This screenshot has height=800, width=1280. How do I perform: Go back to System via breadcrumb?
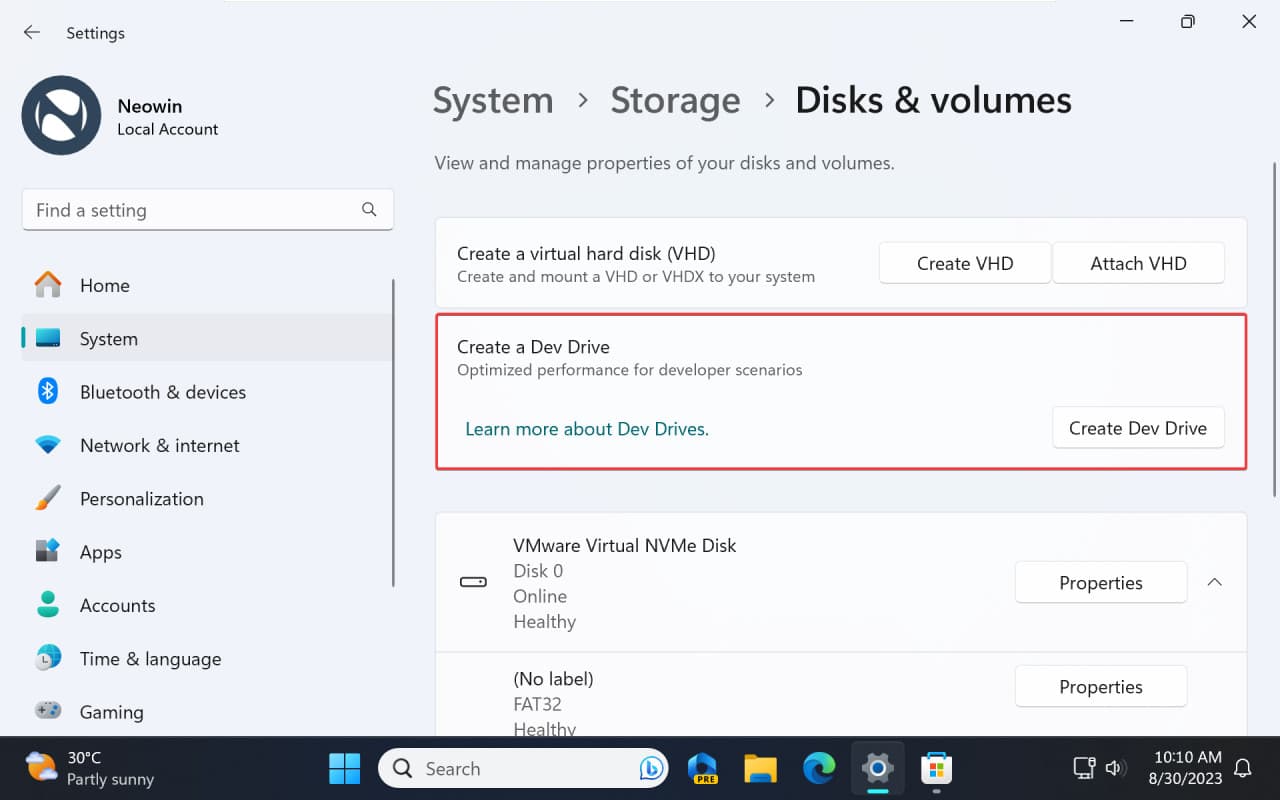tap(493, 100)
